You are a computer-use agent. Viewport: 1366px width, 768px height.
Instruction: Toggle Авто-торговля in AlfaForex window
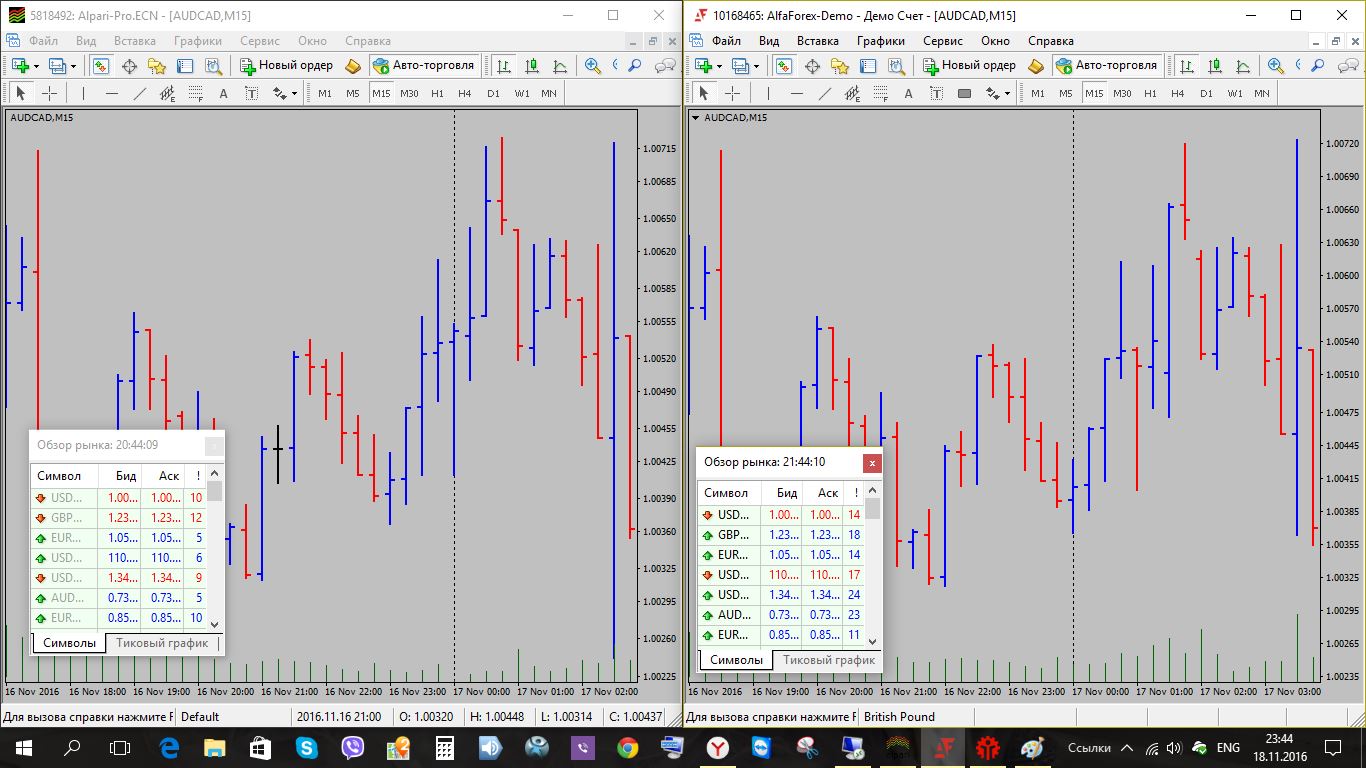click(1107, 66)
